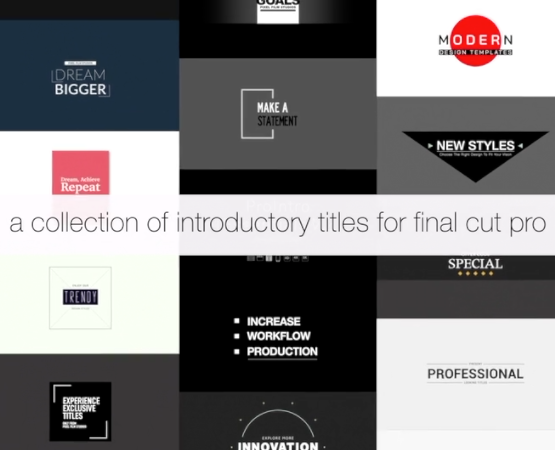Click the gold stars under Special
Screen dimensions: 555x450
475,273
